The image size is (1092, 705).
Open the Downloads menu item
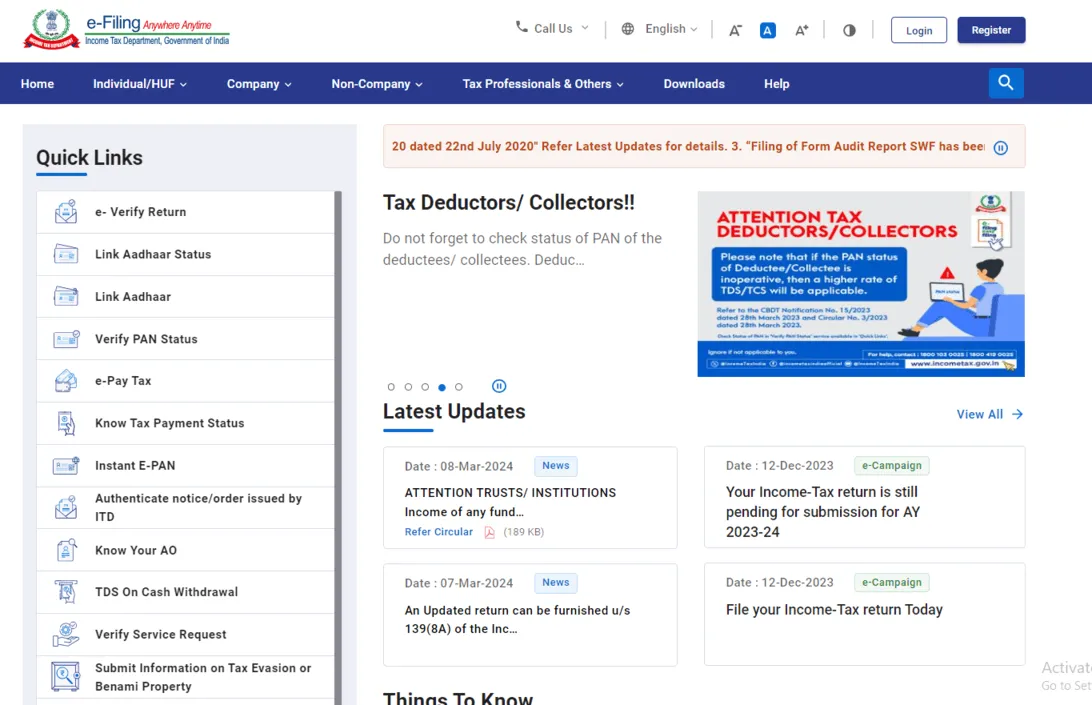click(694, 84)
